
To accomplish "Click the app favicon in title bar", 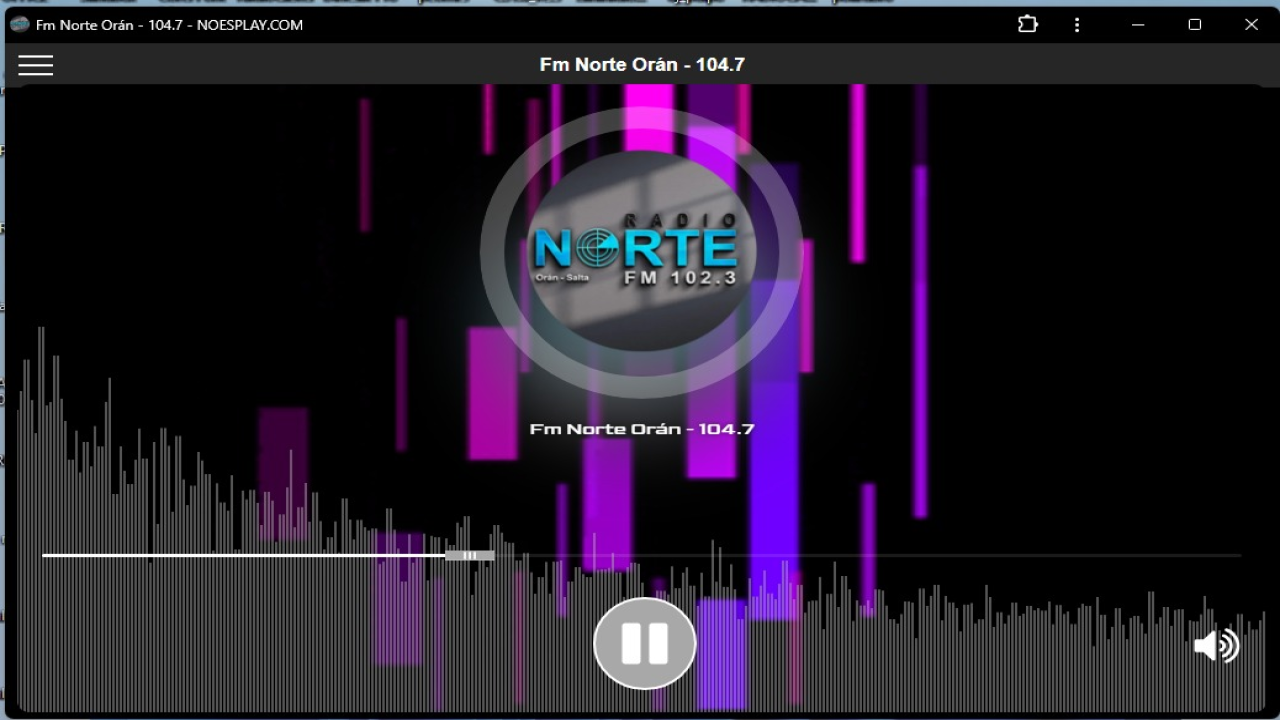I will [19, 25].
